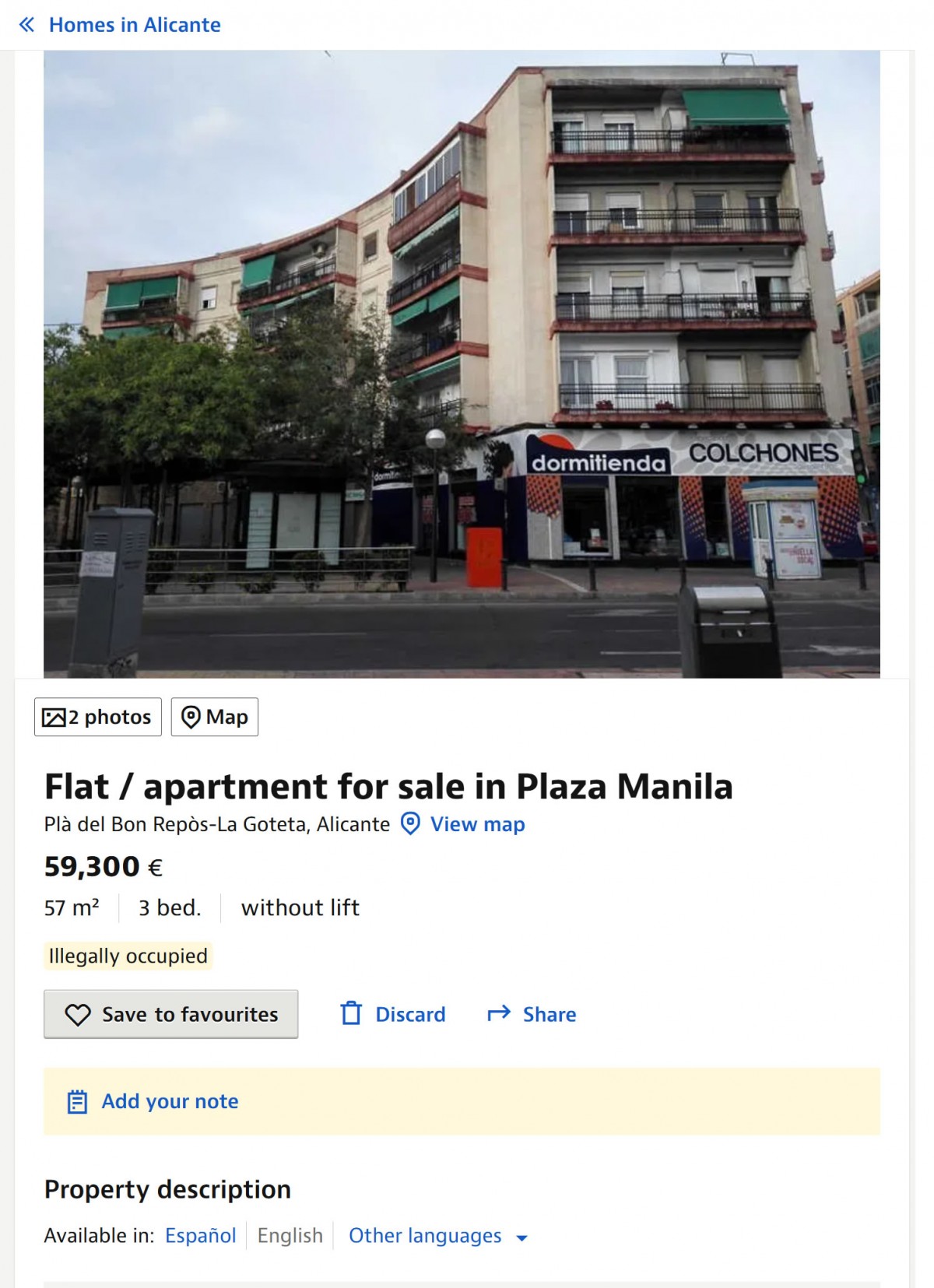Viewport: 934px width, 1288px height.
Task: Click the Map pin icon
Action: point(191,717)
